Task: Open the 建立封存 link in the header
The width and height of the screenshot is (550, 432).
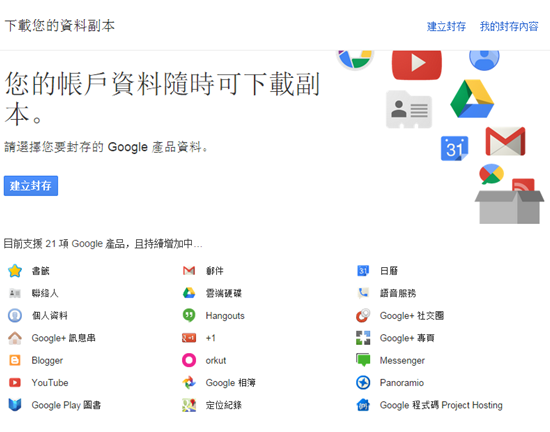Action: pos(446,26)
